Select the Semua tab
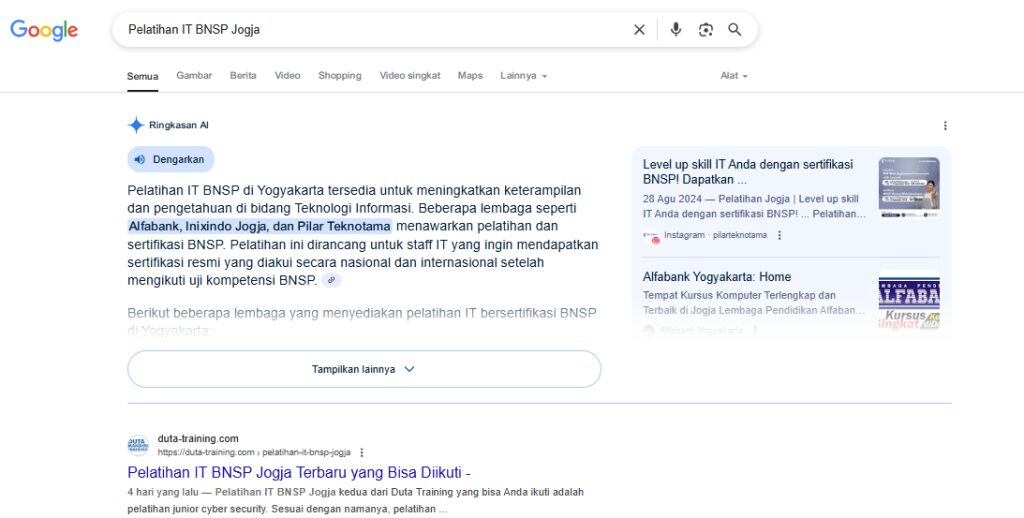The width and height of the screenshot is (1024, 518). (142, 76)
